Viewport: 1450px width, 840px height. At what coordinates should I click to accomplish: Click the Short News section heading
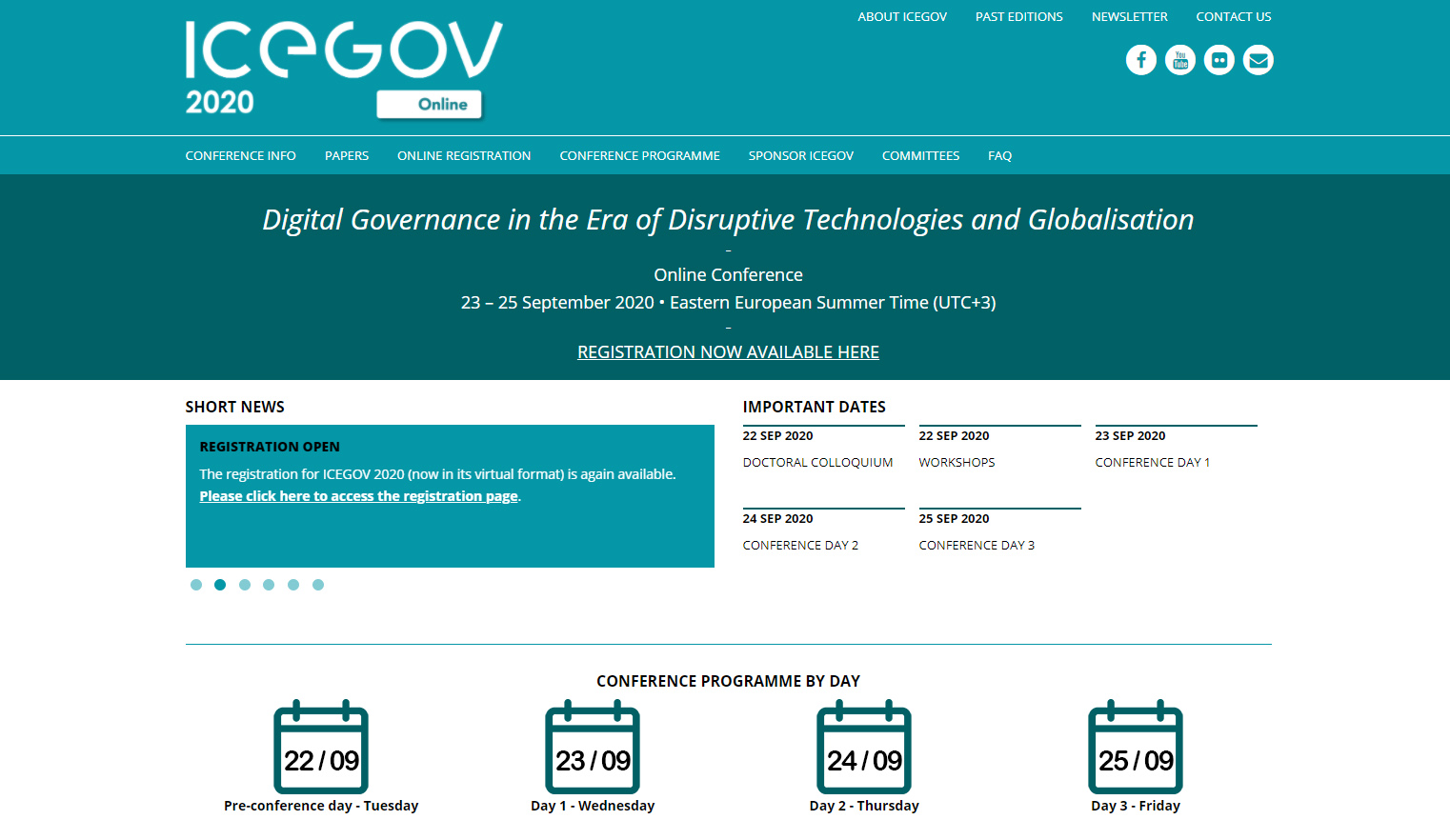point(235,407)
